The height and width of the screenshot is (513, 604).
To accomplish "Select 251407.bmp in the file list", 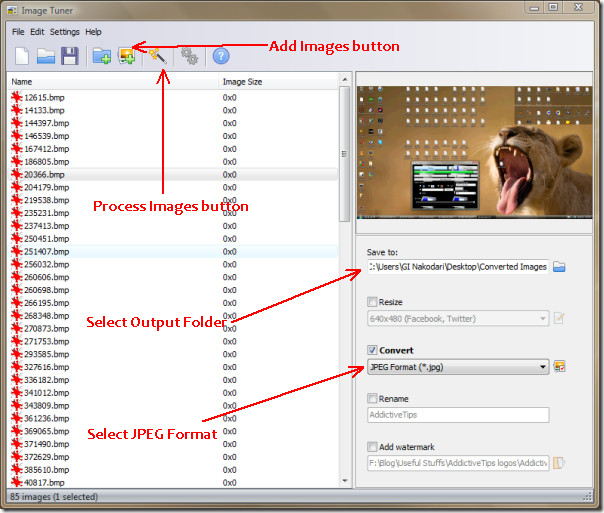I will coord(46,251).
